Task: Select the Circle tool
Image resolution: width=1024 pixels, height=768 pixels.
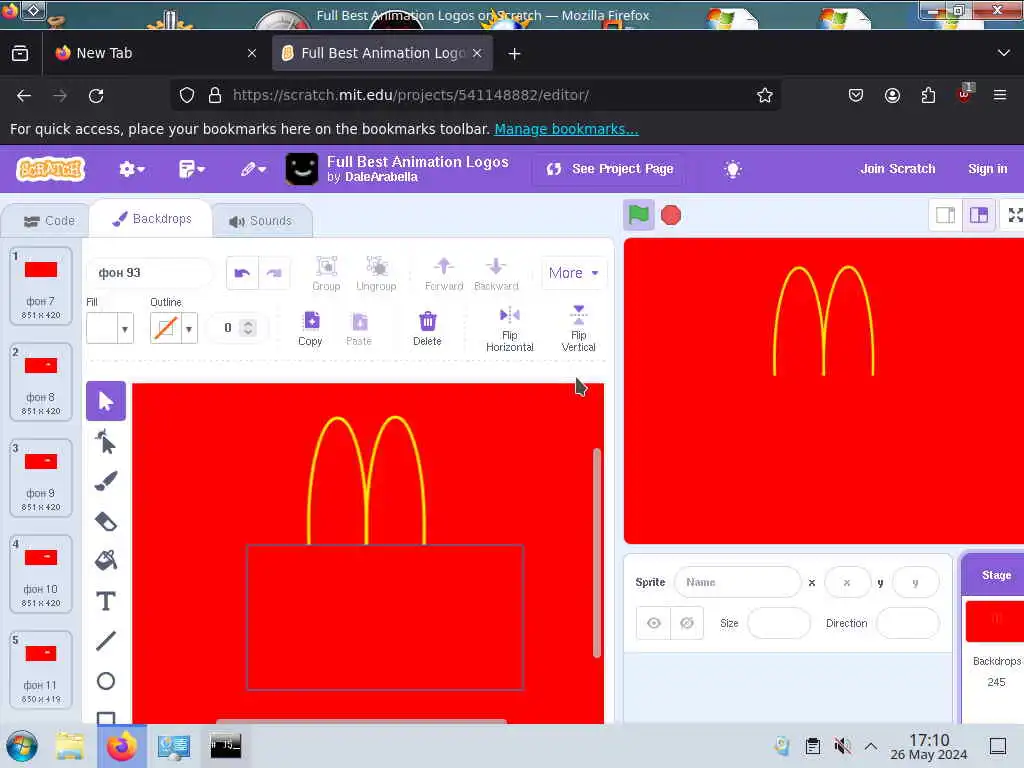Action: pos(106,681)
